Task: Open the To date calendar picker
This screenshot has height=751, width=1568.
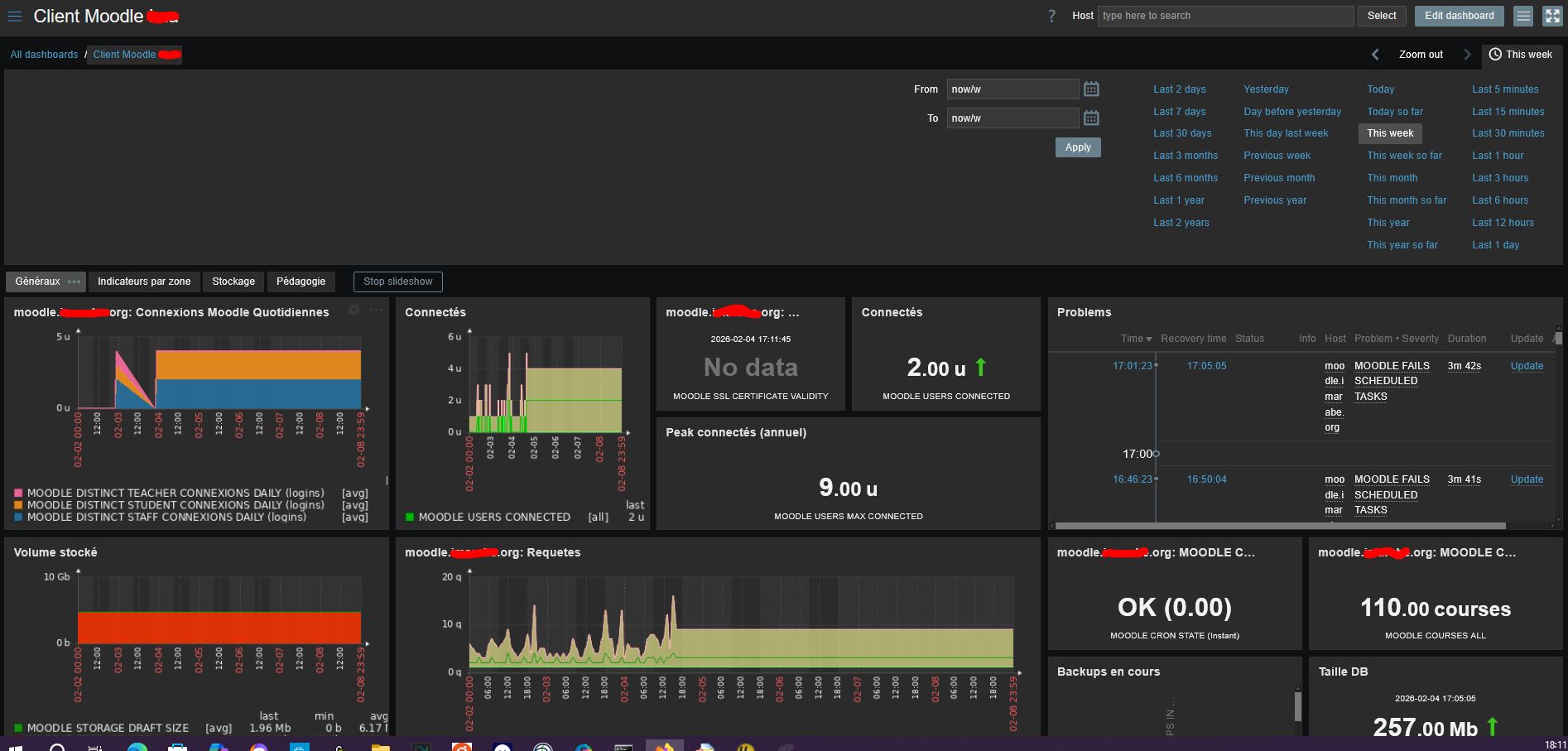Action: point(1091,118)
